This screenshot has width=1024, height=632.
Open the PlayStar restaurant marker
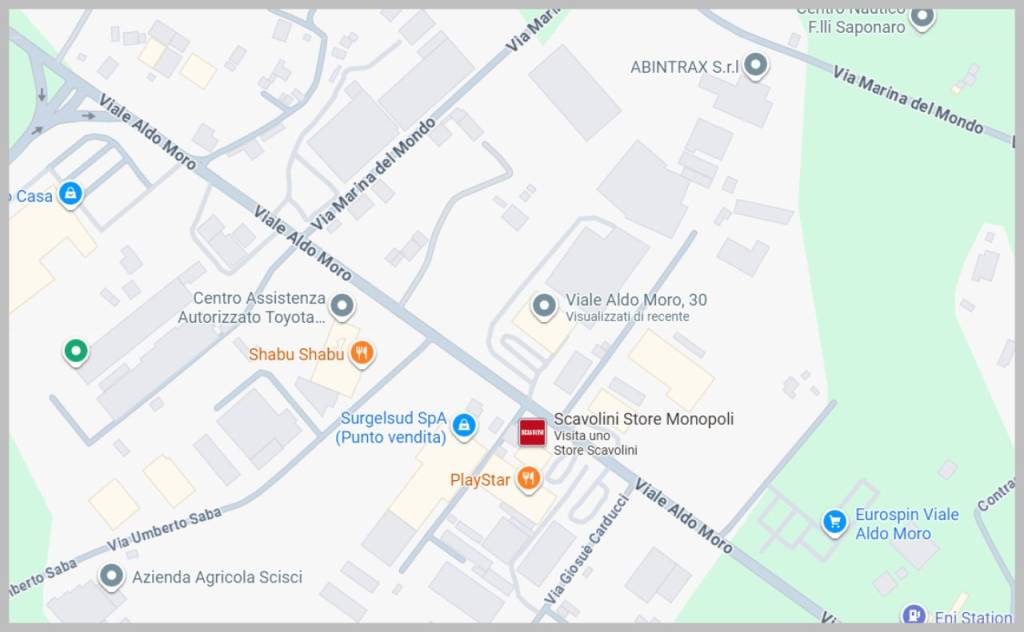click(528, 479)
